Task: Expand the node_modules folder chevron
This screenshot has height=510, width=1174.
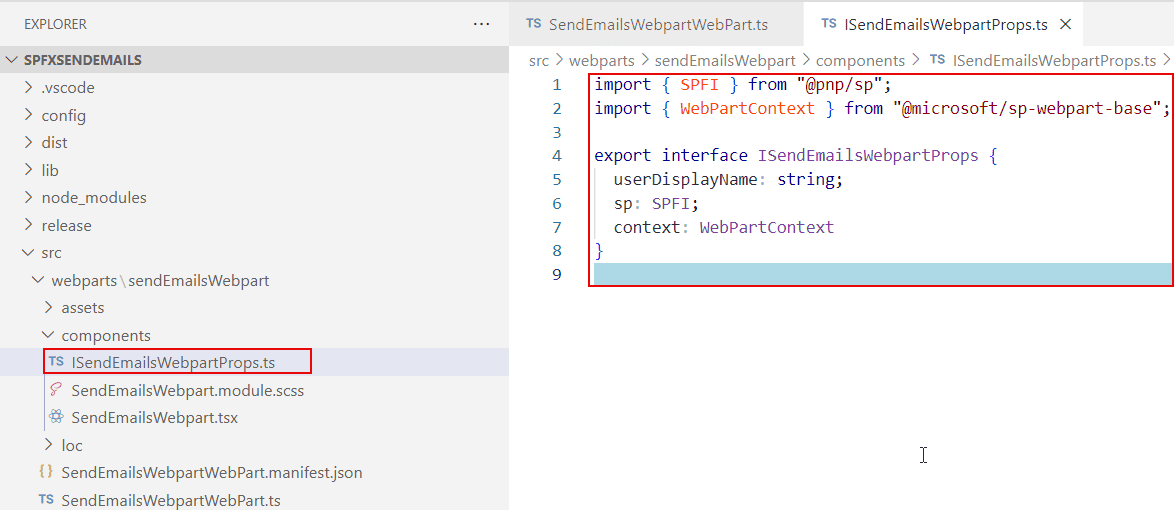Action: coord(28,198)
